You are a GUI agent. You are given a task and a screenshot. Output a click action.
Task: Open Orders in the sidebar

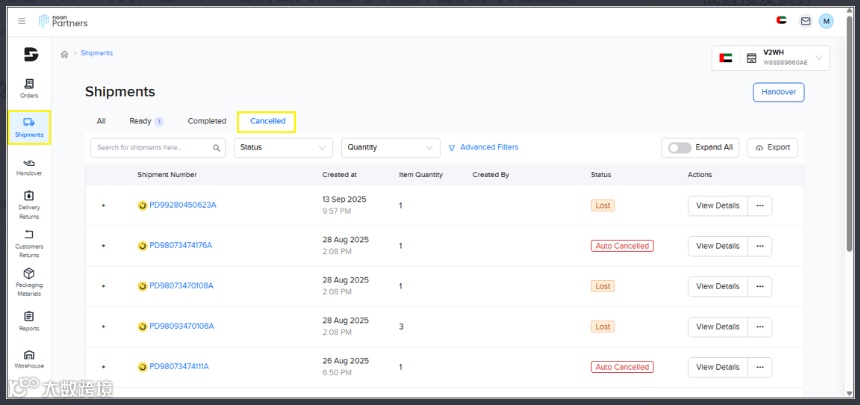[x=29, y=88]
